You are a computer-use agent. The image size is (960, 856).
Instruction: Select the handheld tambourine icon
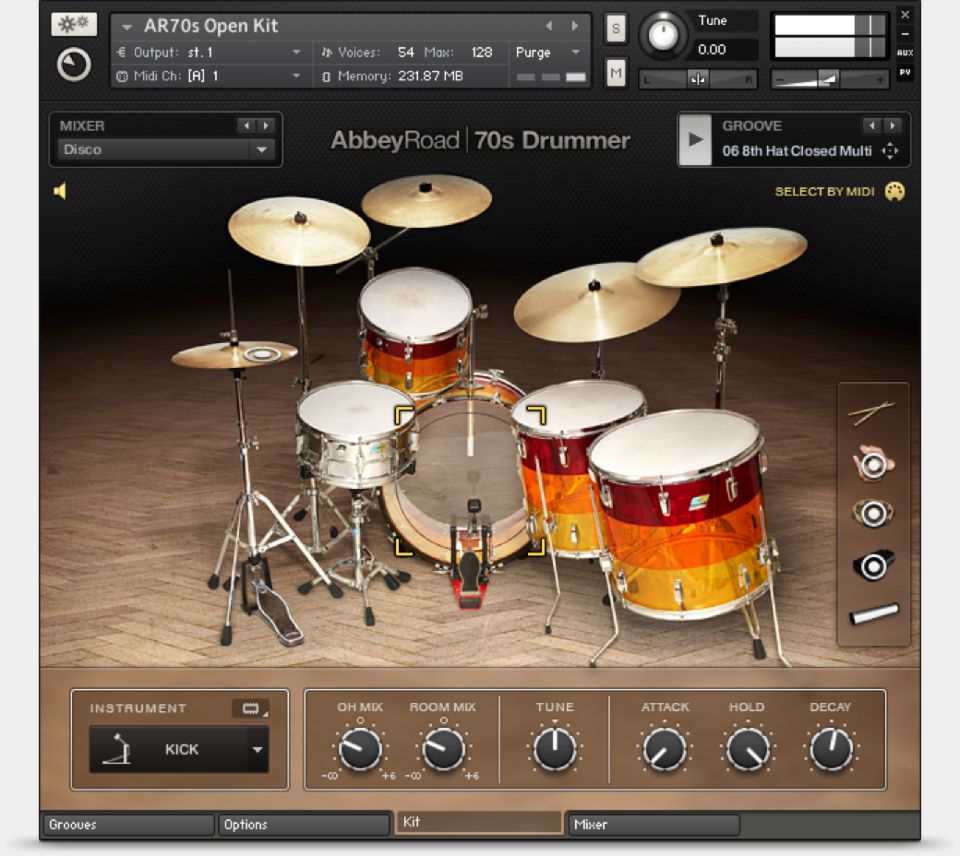[x=873, y=463]
